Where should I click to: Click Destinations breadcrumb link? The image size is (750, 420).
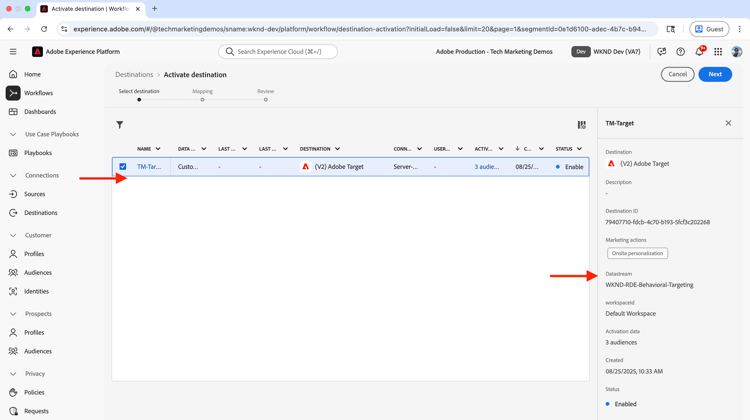click(134, 75)
